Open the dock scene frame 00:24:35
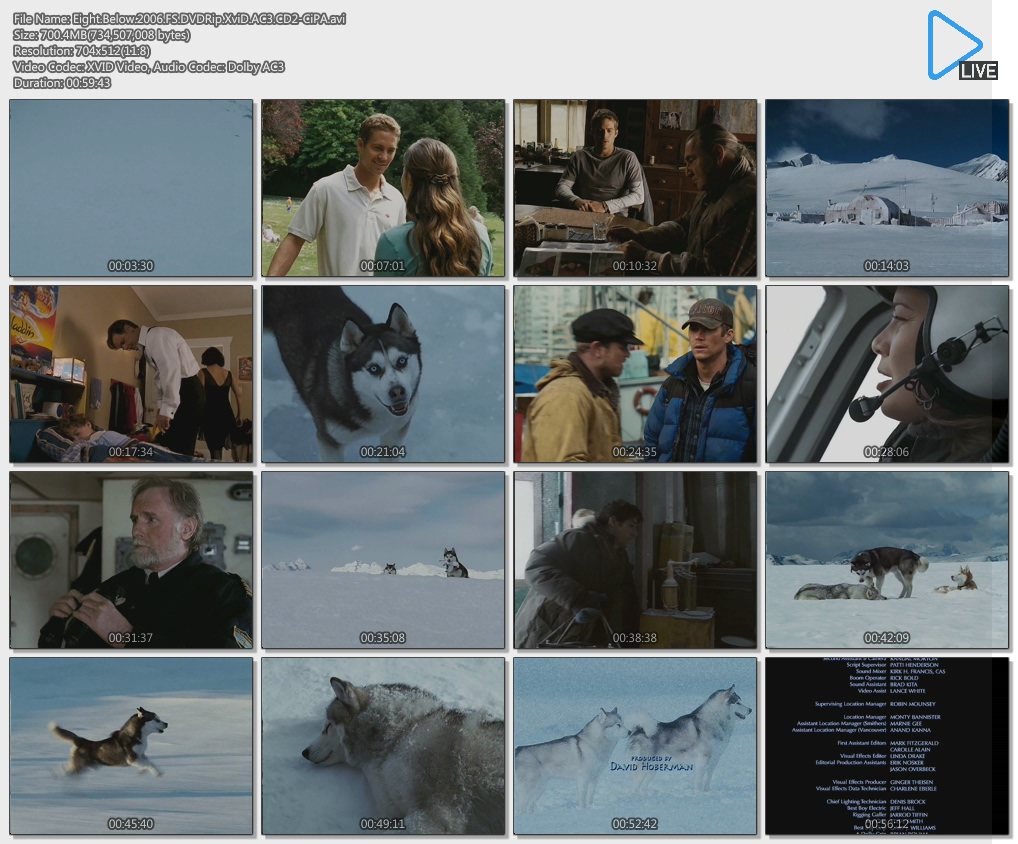Screen dimensions: 1018x844 (x=635, y=374)
